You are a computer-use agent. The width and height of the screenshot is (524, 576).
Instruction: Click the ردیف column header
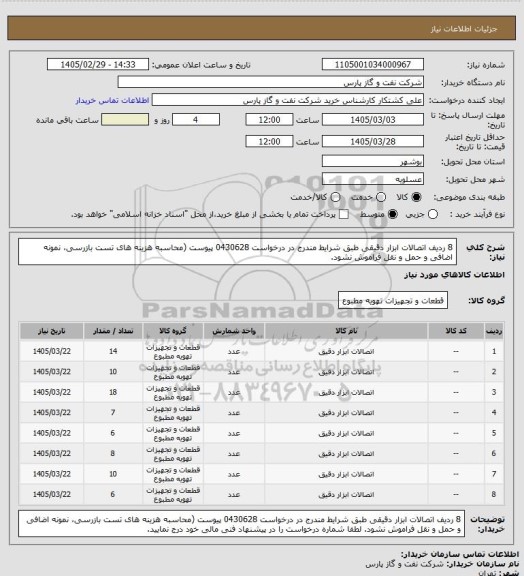pyautogui.click(x=494, y=331)
